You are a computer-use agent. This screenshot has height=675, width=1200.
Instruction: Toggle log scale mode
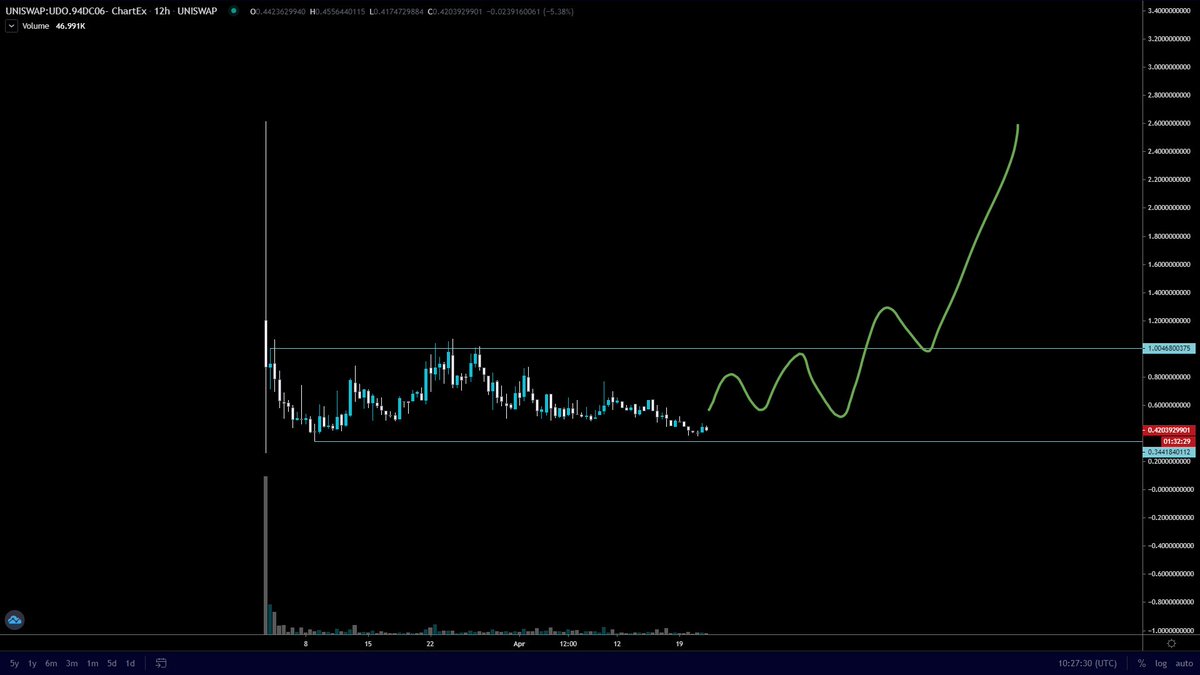tap(1160, 663)
